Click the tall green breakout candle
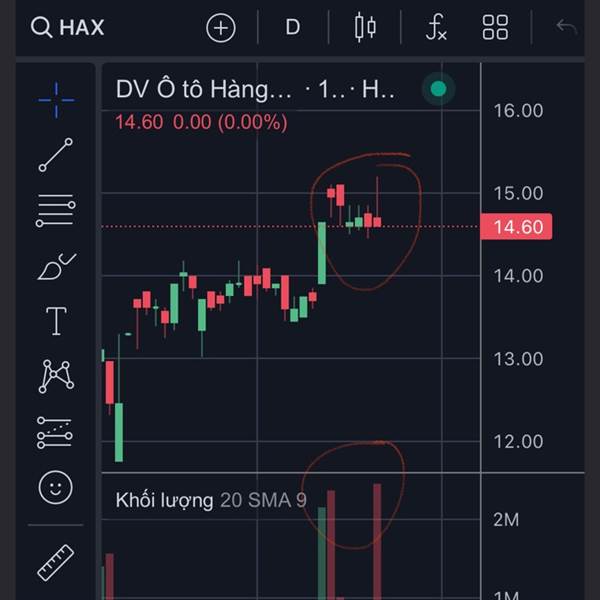 (322, 253)
